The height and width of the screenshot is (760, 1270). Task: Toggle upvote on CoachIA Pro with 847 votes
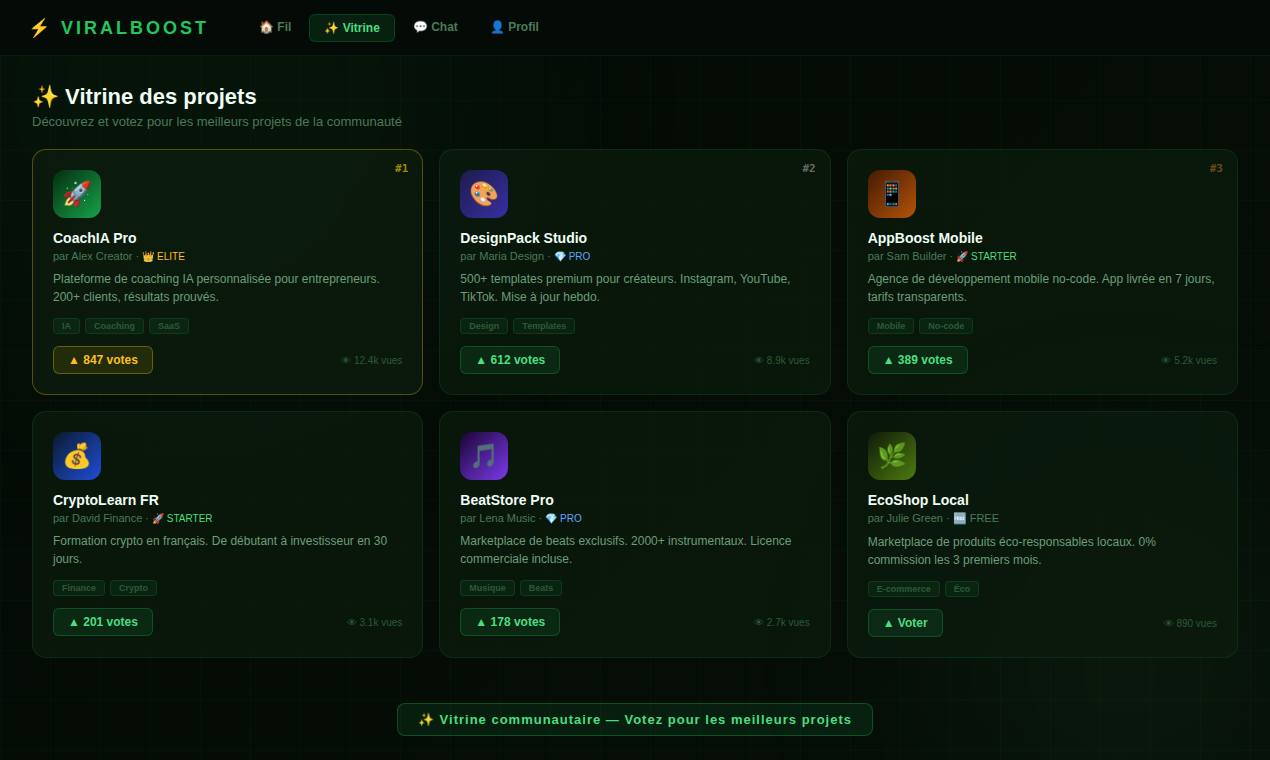pyautogui.click(x=103, y=360)
